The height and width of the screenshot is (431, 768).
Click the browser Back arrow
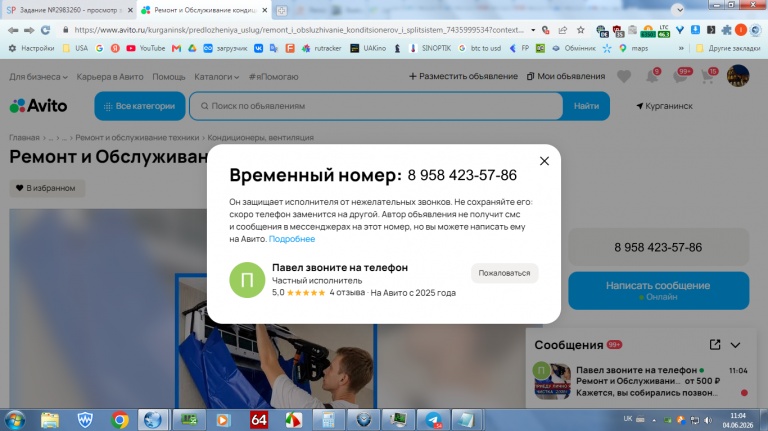(13, 30)
